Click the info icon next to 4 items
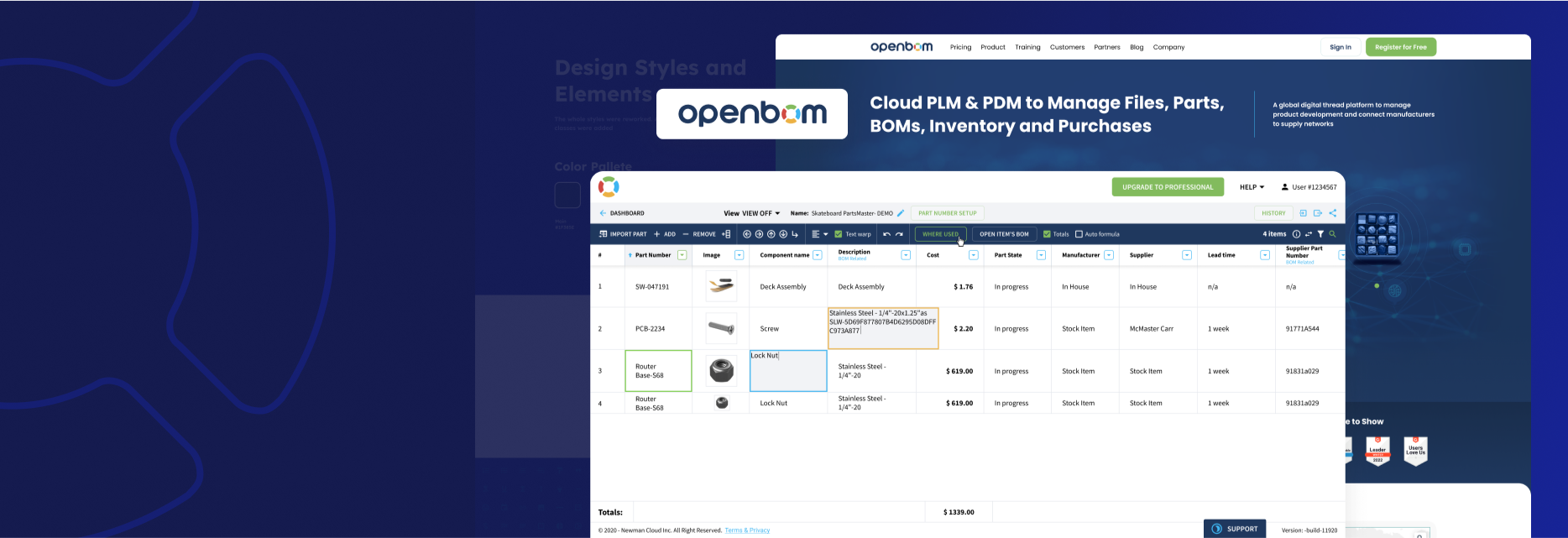Image resolution: width=1568 pixels, height=538 pixels. coord(1296,234)
